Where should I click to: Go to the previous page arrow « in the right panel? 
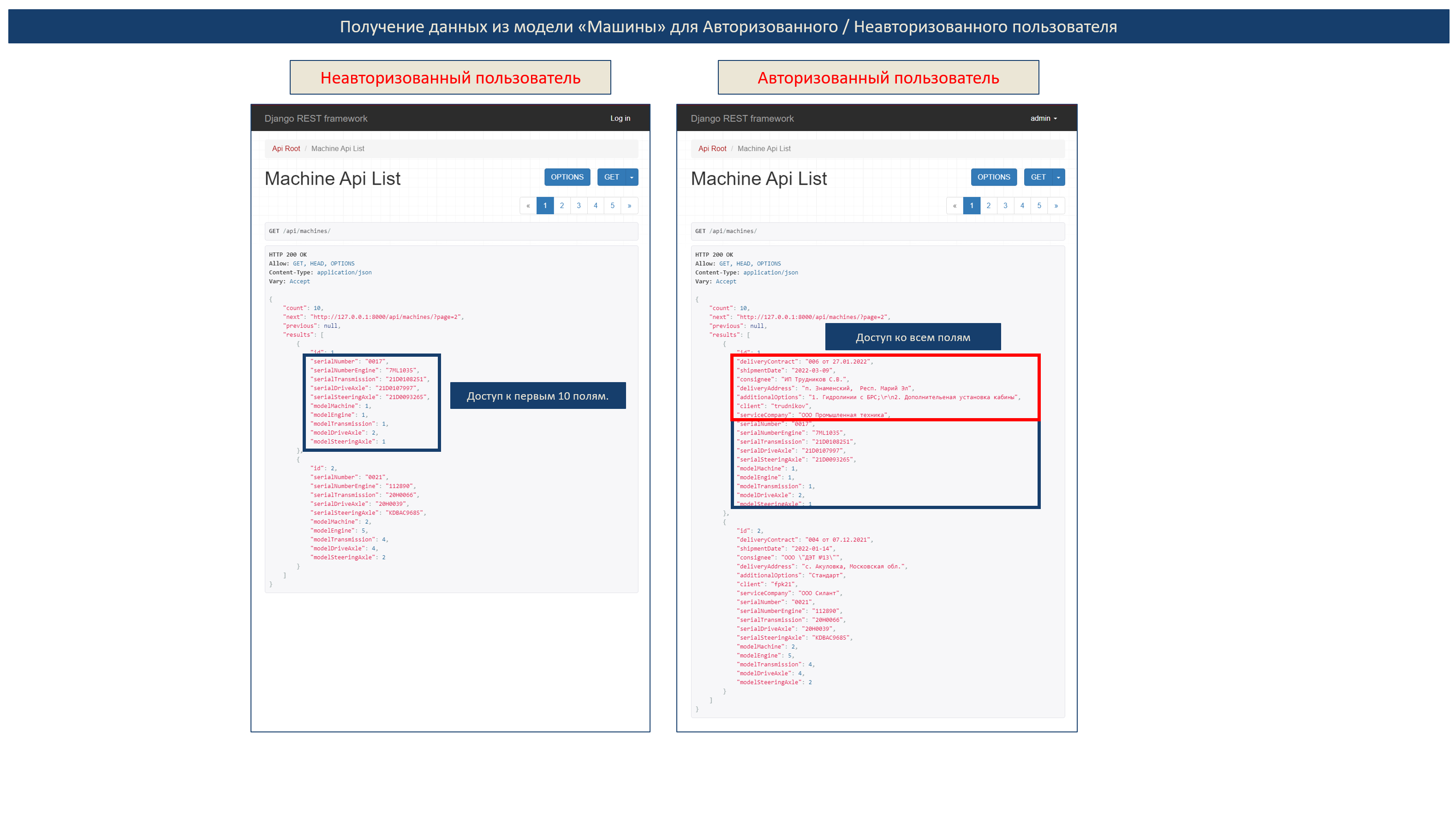pyautogui.click(x=955, y=205)
